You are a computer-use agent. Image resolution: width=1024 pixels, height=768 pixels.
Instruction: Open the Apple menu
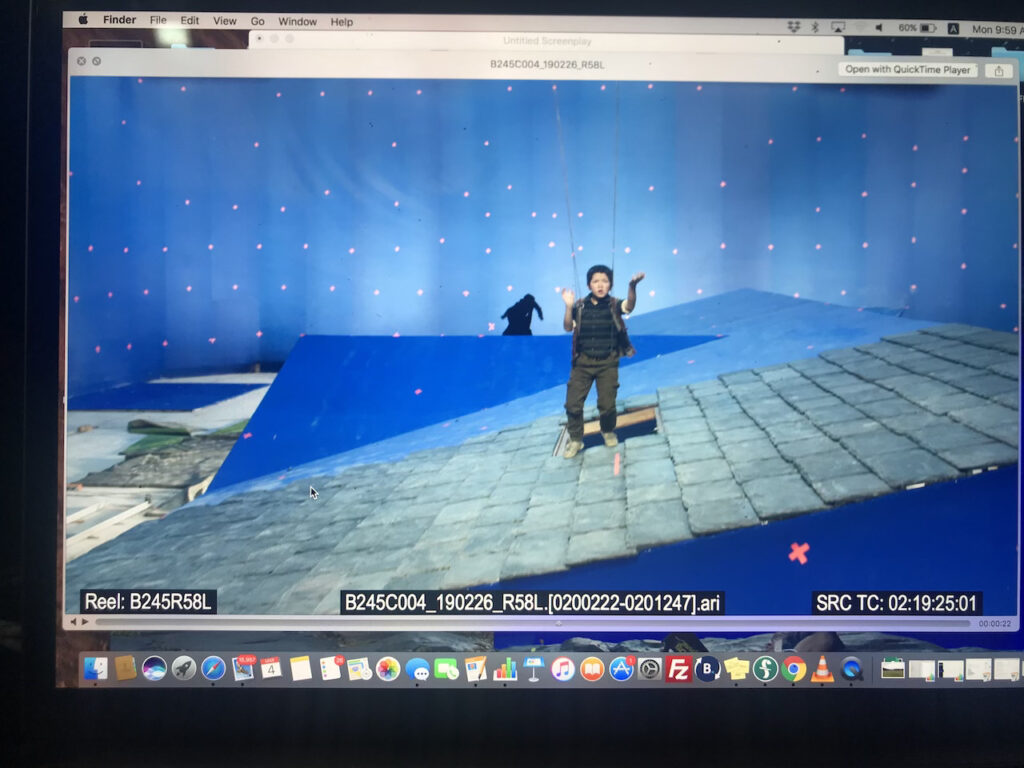point(83,20)
